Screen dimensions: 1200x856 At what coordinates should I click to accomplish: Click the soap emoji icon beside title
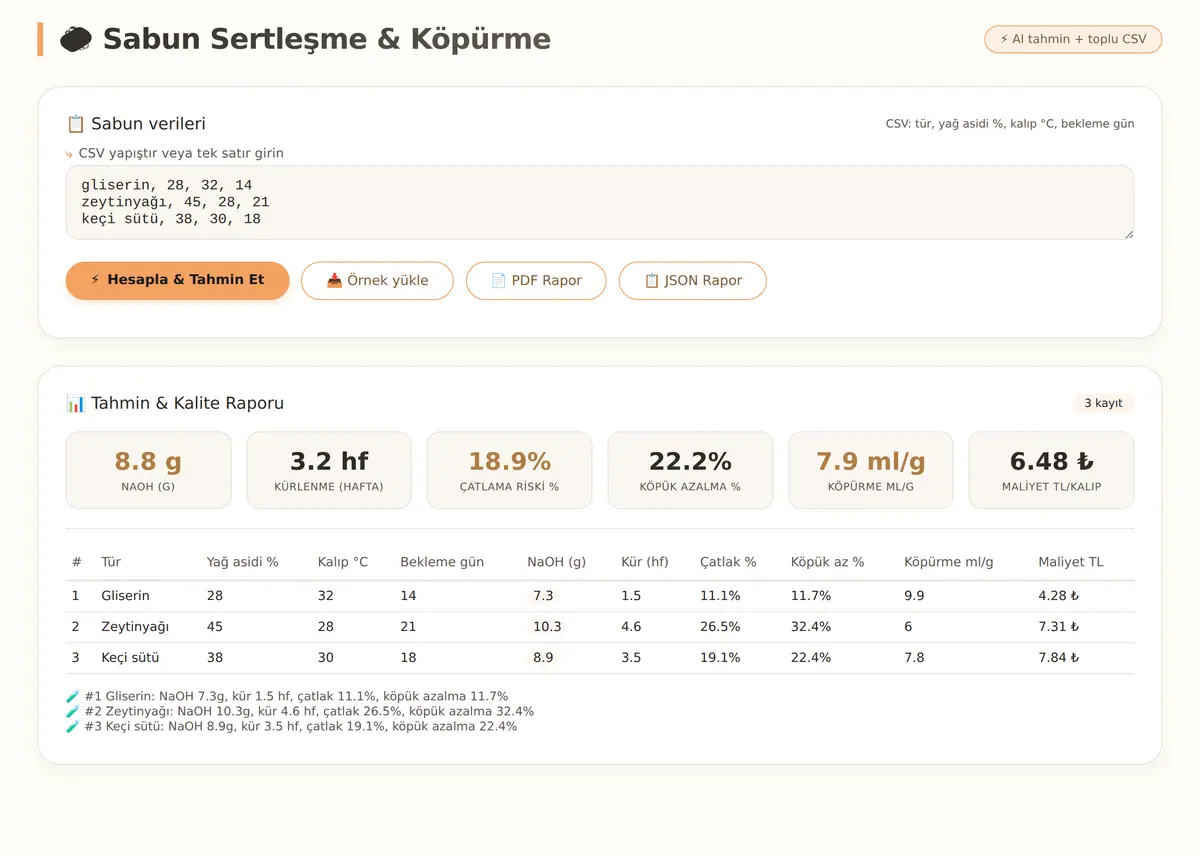76,40
